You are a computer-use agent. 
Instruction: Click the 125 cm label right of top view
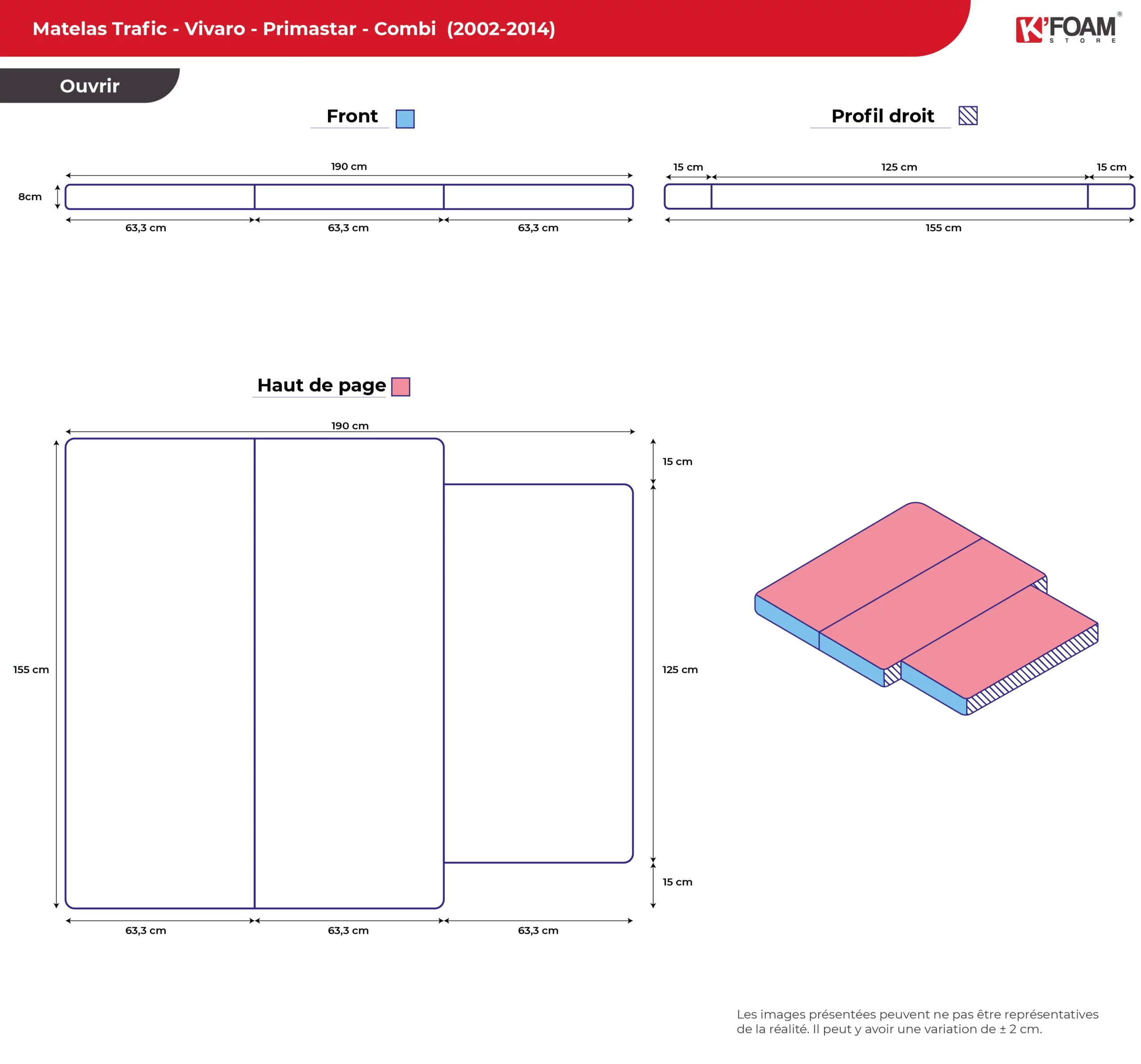coord(680,670)
